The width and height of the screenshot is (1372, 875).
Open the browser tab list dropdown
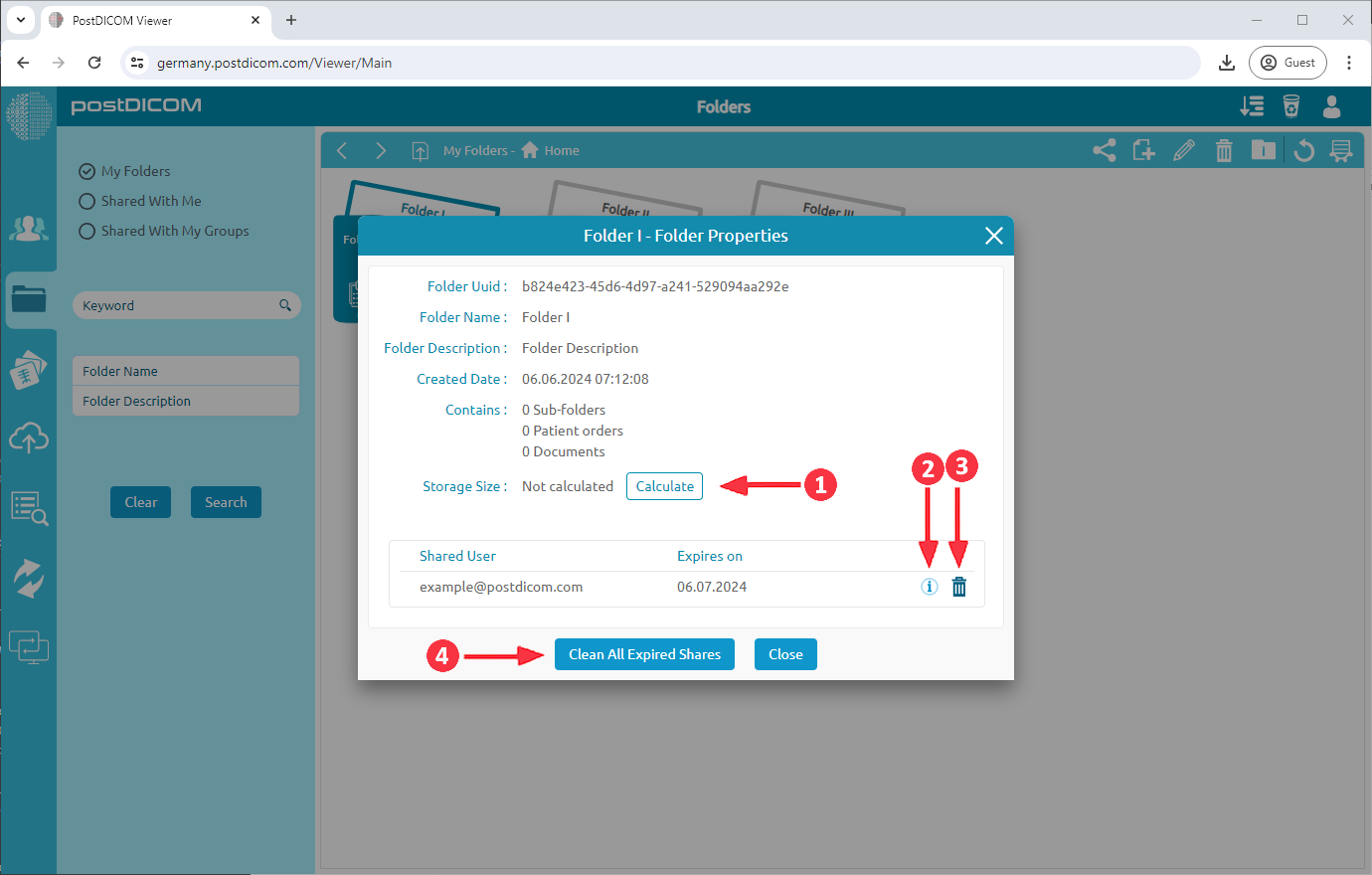(21, 20)
